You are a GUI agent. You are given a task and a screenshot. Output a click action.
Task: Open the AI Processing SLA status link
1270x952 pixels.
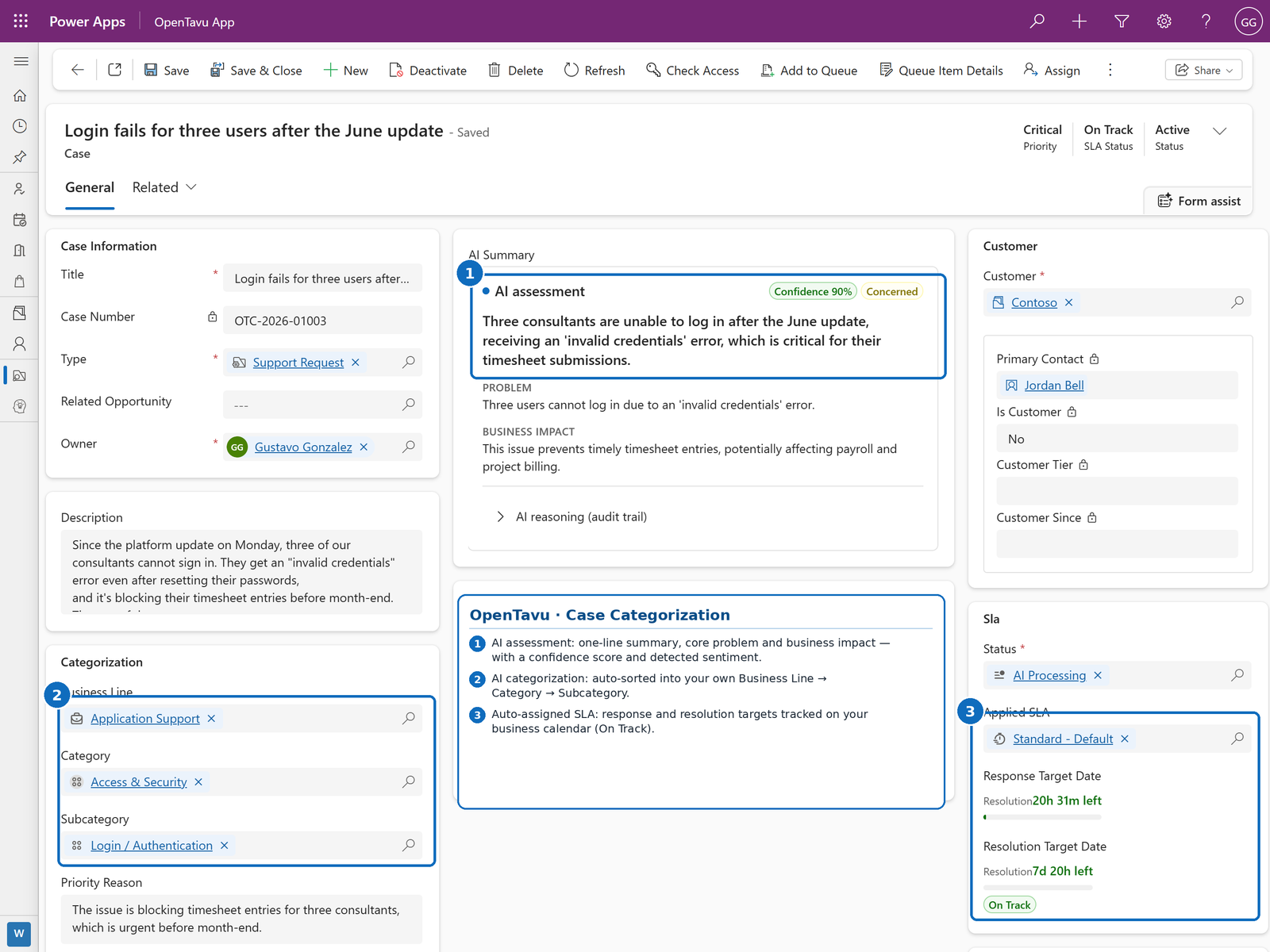[x=1049, y=676]
